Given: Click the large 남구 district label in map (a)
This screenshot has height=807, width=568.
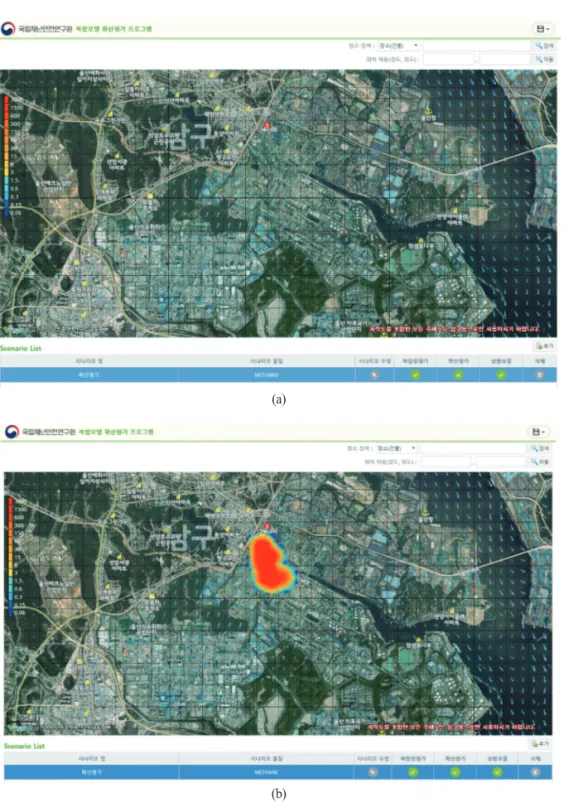Looking at the screenshot, I should coord(189,137).
